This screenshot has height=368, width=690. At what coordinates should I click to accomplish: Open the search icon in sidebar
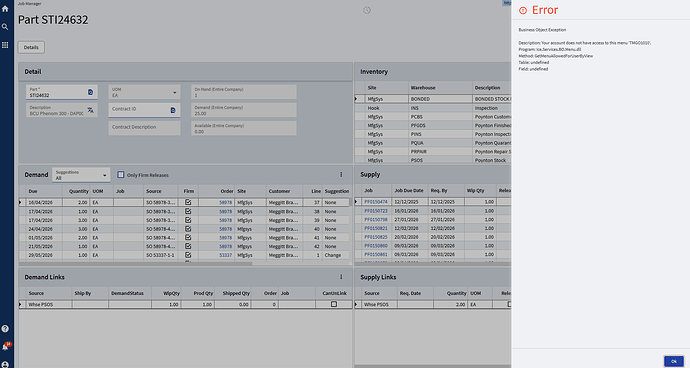click(x=5, y=27)
